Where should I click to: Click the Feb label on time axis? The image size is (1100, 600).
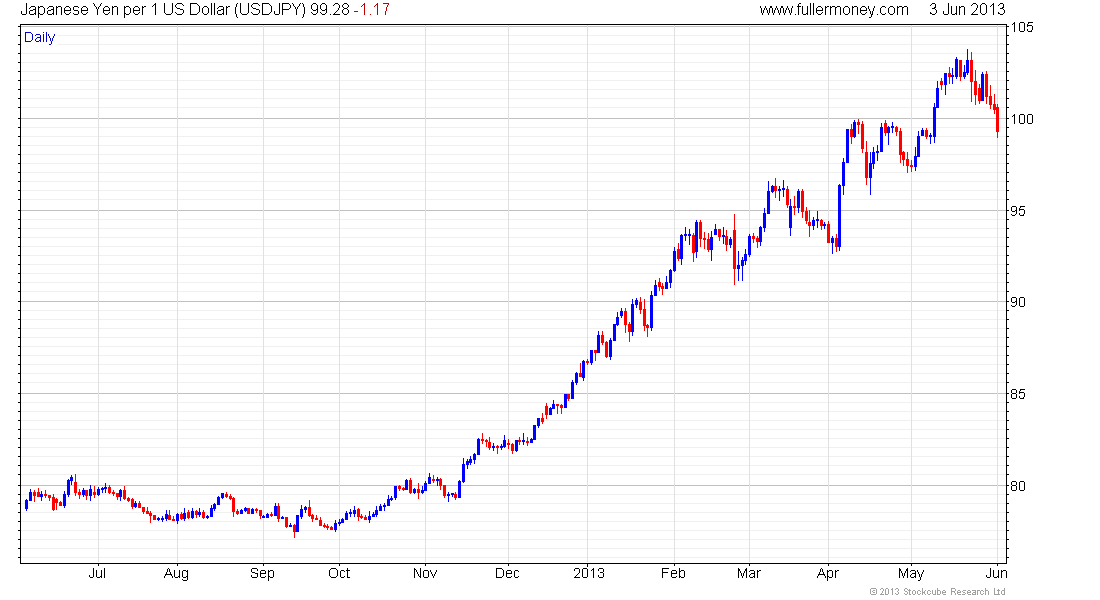(673, 573)
